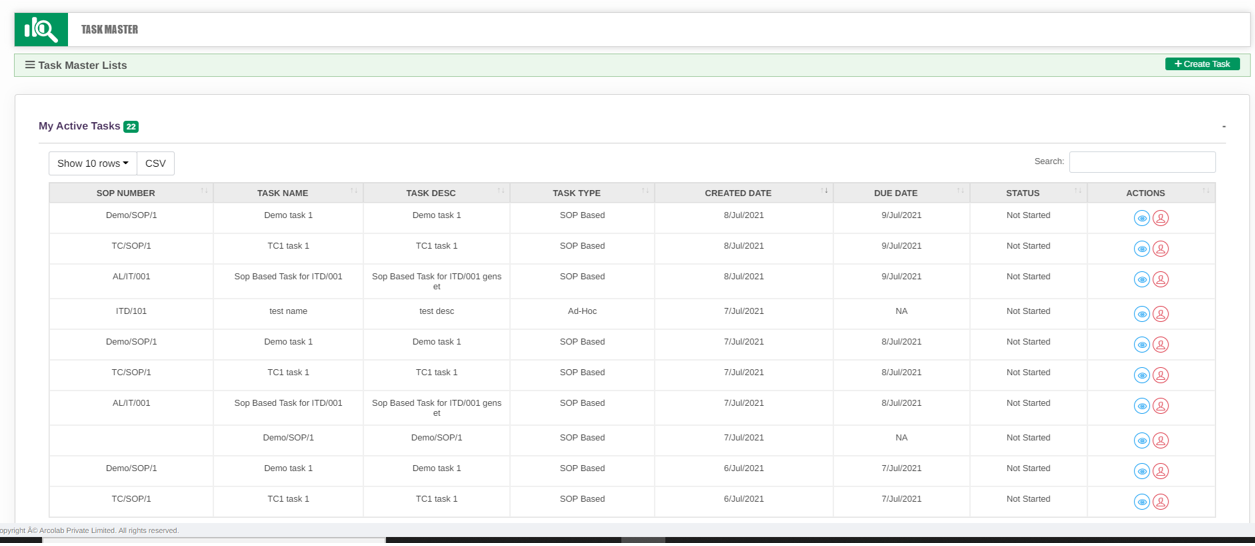Open the Show 10 rows dropdown
Screen dimensions: 1255x546
[x=93, y=164]
